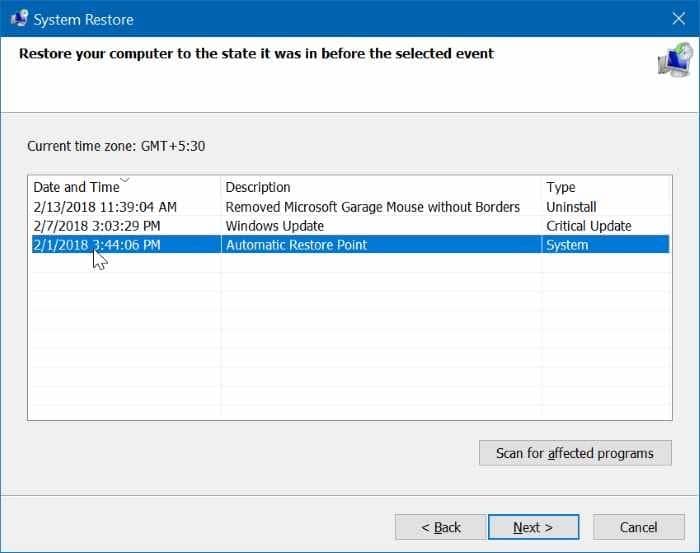Cancel the System Restore wizard
The image size is (700, 553).
(x=638, y=527)
